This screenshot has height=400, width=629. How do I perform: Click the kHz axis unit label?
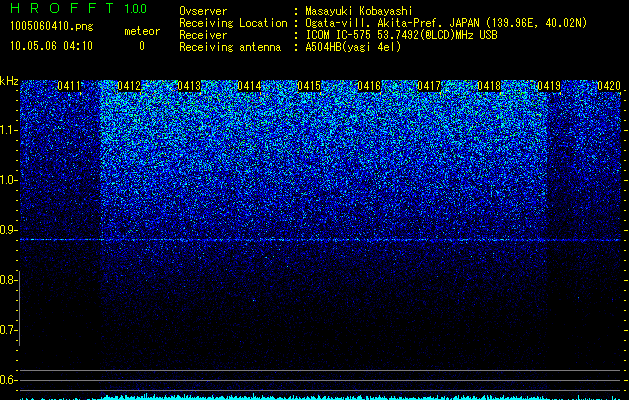pos(9,81)
